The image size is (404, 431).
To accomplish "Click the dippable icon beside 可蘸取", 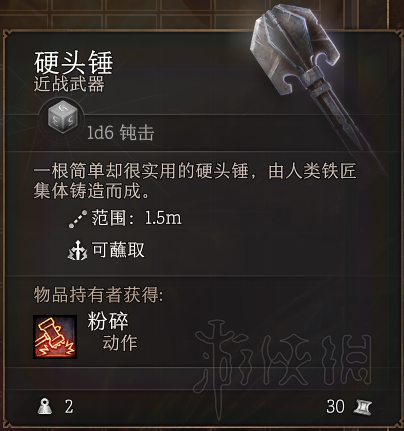I will [78, 250].
